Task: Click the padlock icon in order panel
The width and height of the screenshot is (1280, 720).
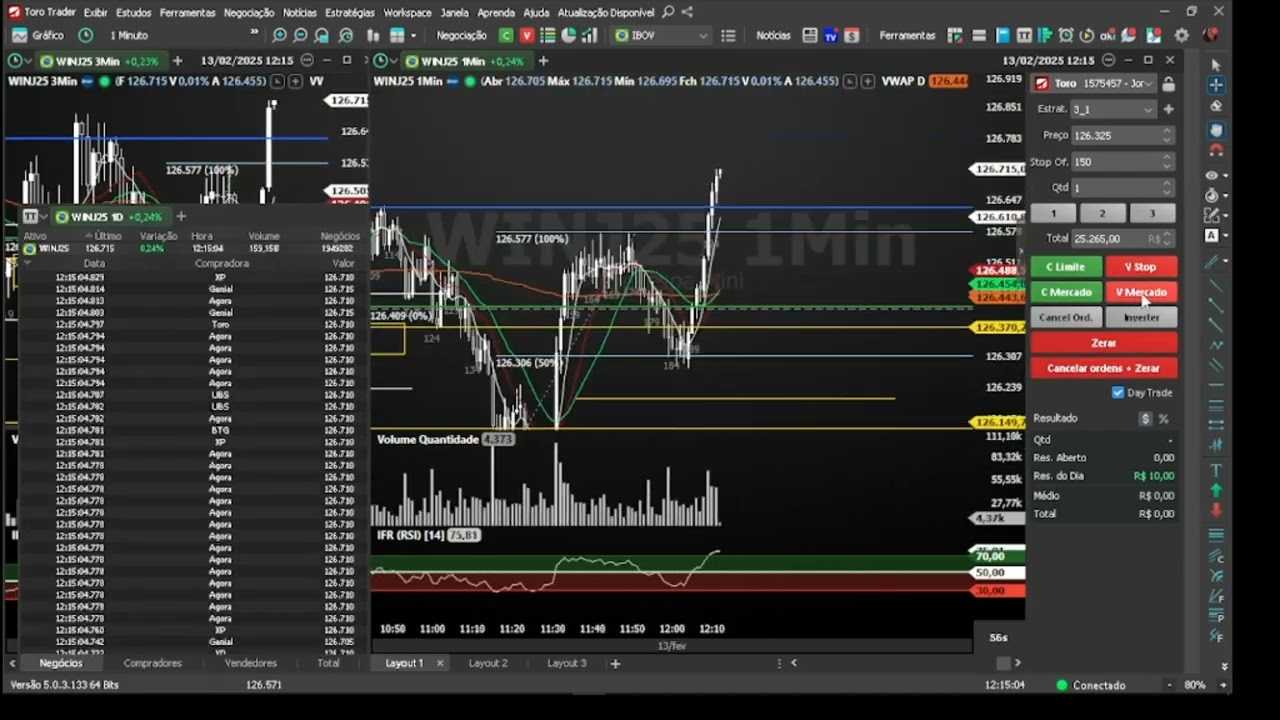Action: 1168,84
